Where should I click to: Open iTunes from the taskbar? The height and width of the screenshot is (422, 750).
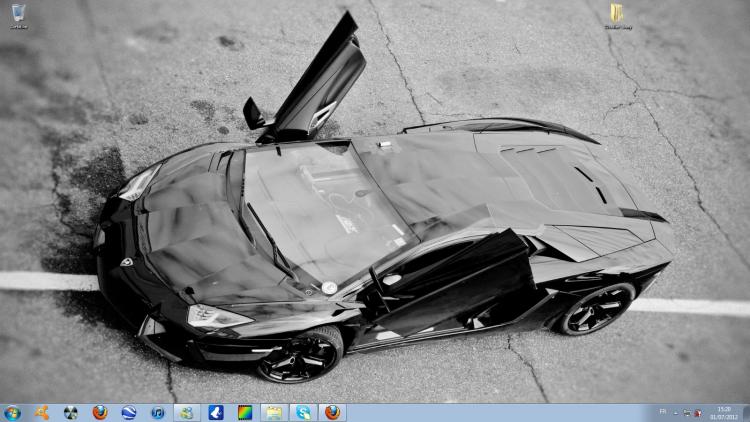(x=157, y=412)
